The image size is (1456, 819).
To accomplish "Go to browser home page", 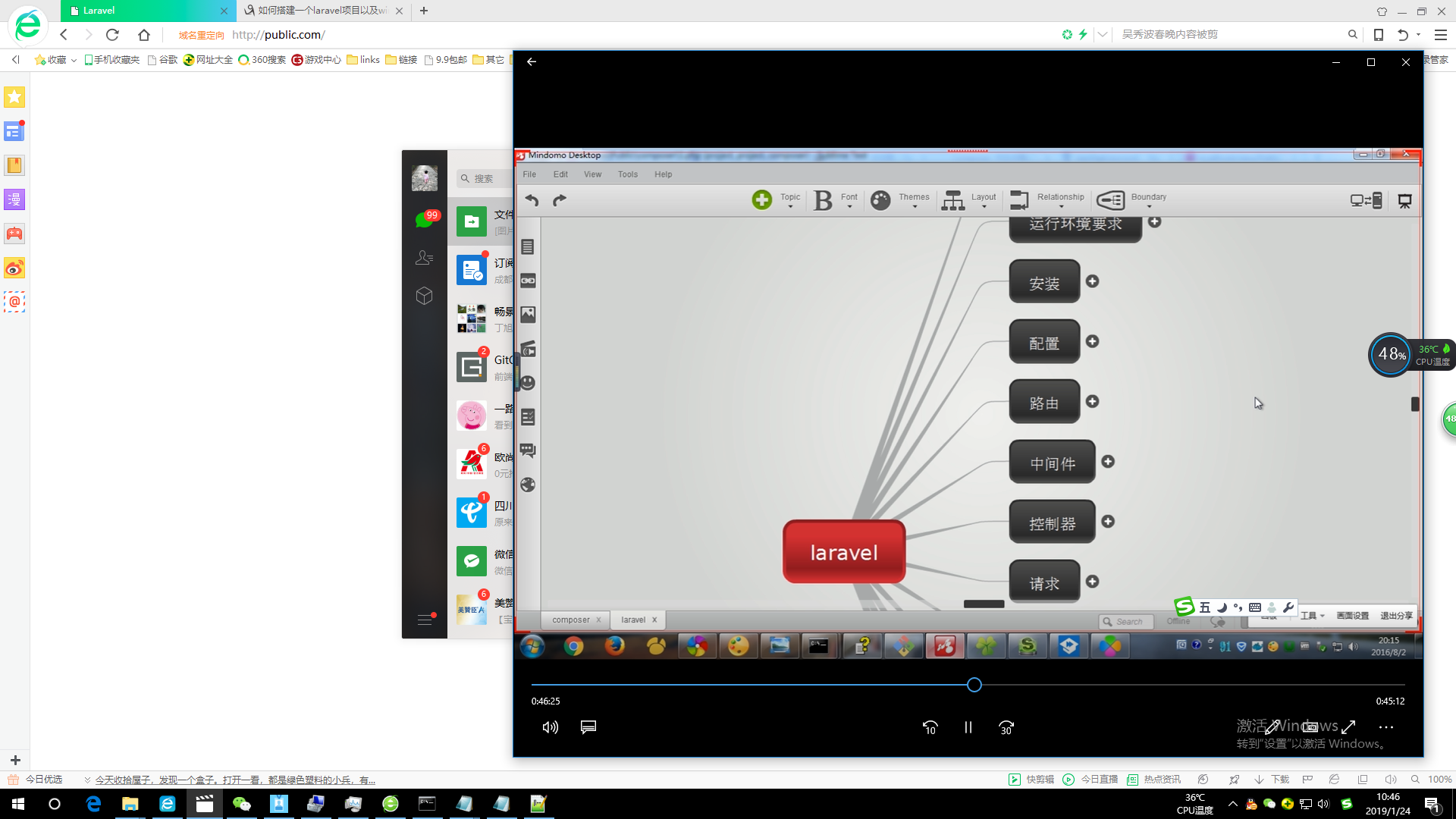I will (x=144, y=35).
